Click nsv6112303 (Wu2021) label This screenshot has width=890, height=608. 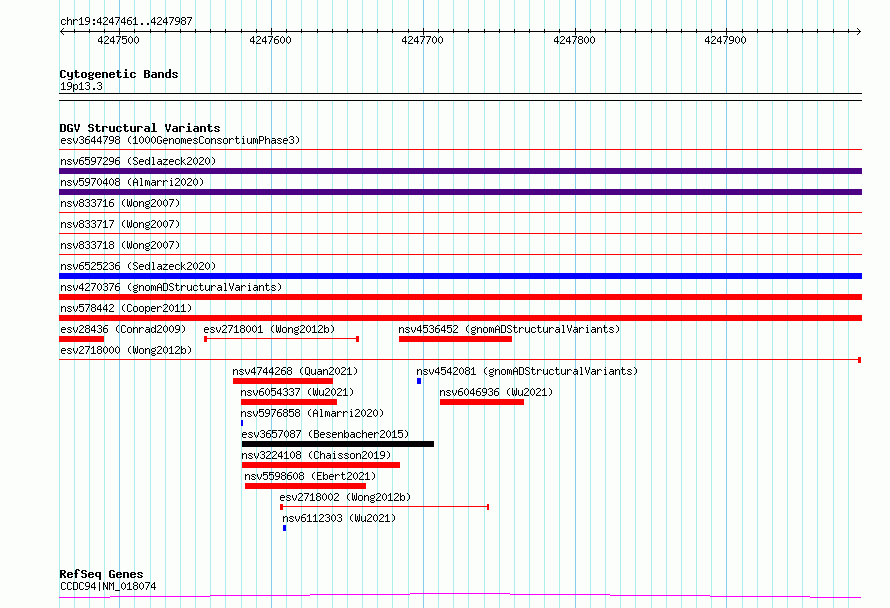[x=339, y=518]
